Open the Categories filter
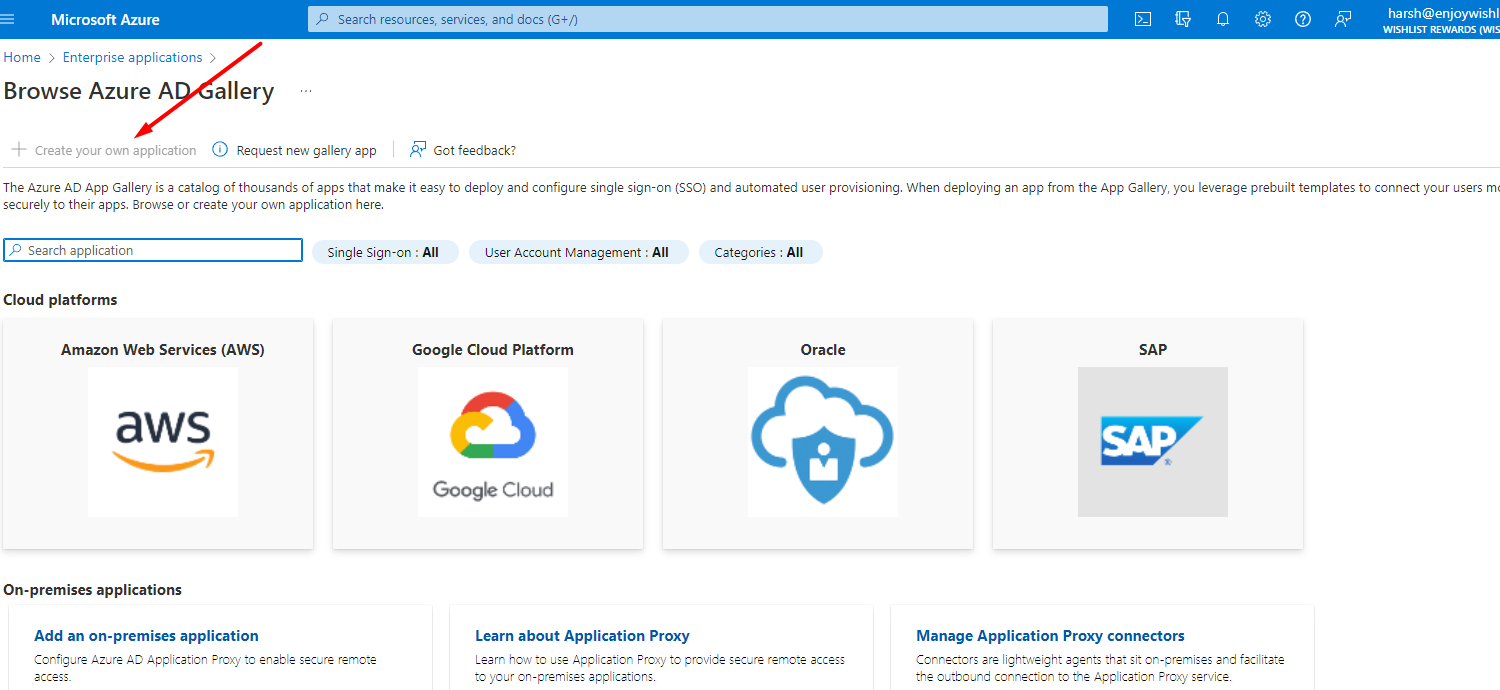1500x690 pixels. [x=760, y=252]
